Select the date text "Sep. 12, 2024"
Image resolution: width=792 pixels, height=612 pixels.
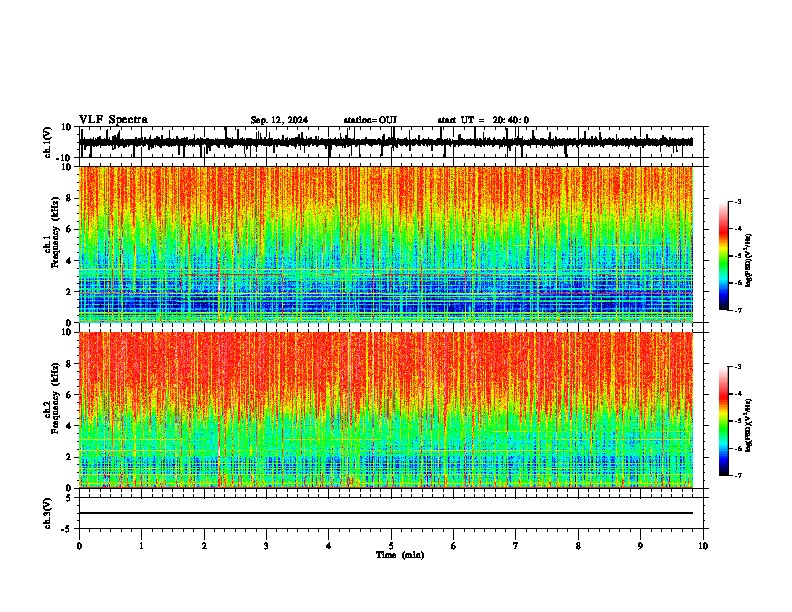tap(279, 120)
